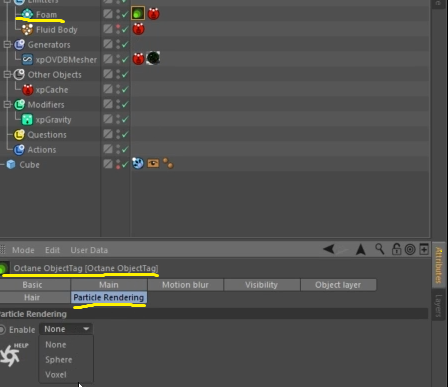
Task: Switch to the Motion blur tab
Action: [185, 285]
